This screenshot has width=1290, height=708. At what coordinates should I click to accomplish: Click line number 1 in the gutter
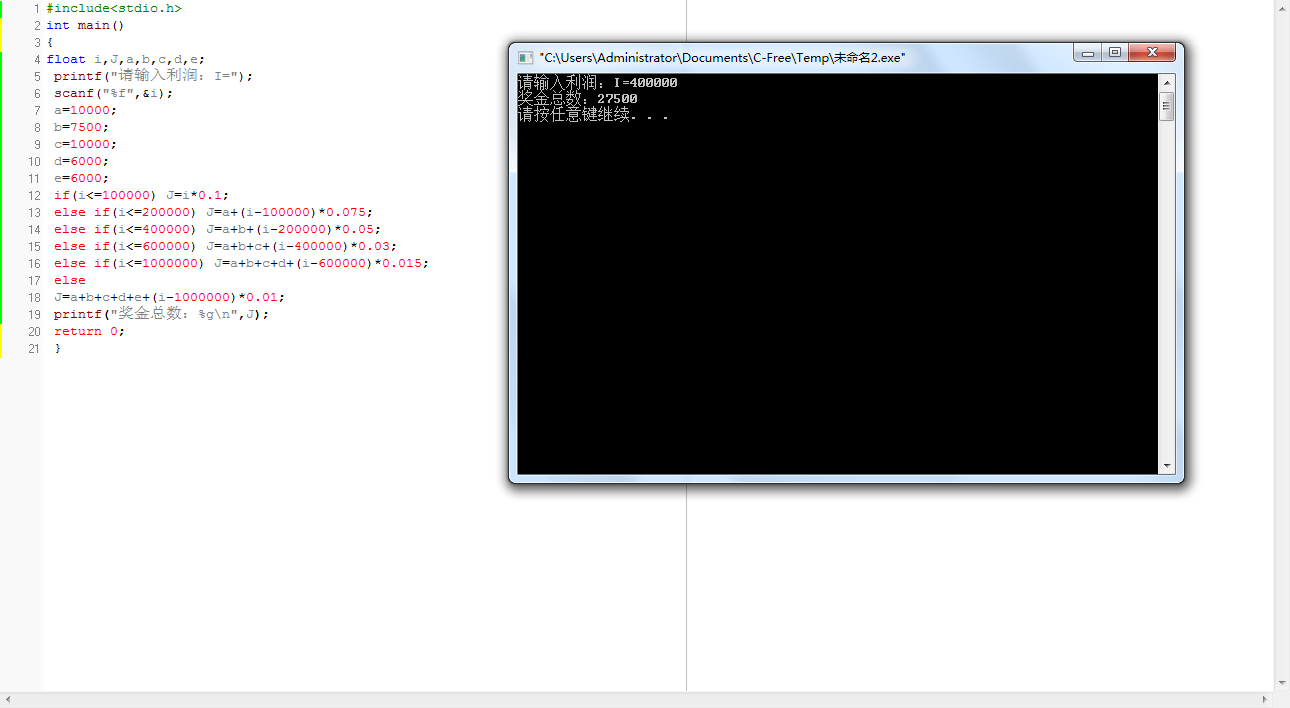click(37, 8)
